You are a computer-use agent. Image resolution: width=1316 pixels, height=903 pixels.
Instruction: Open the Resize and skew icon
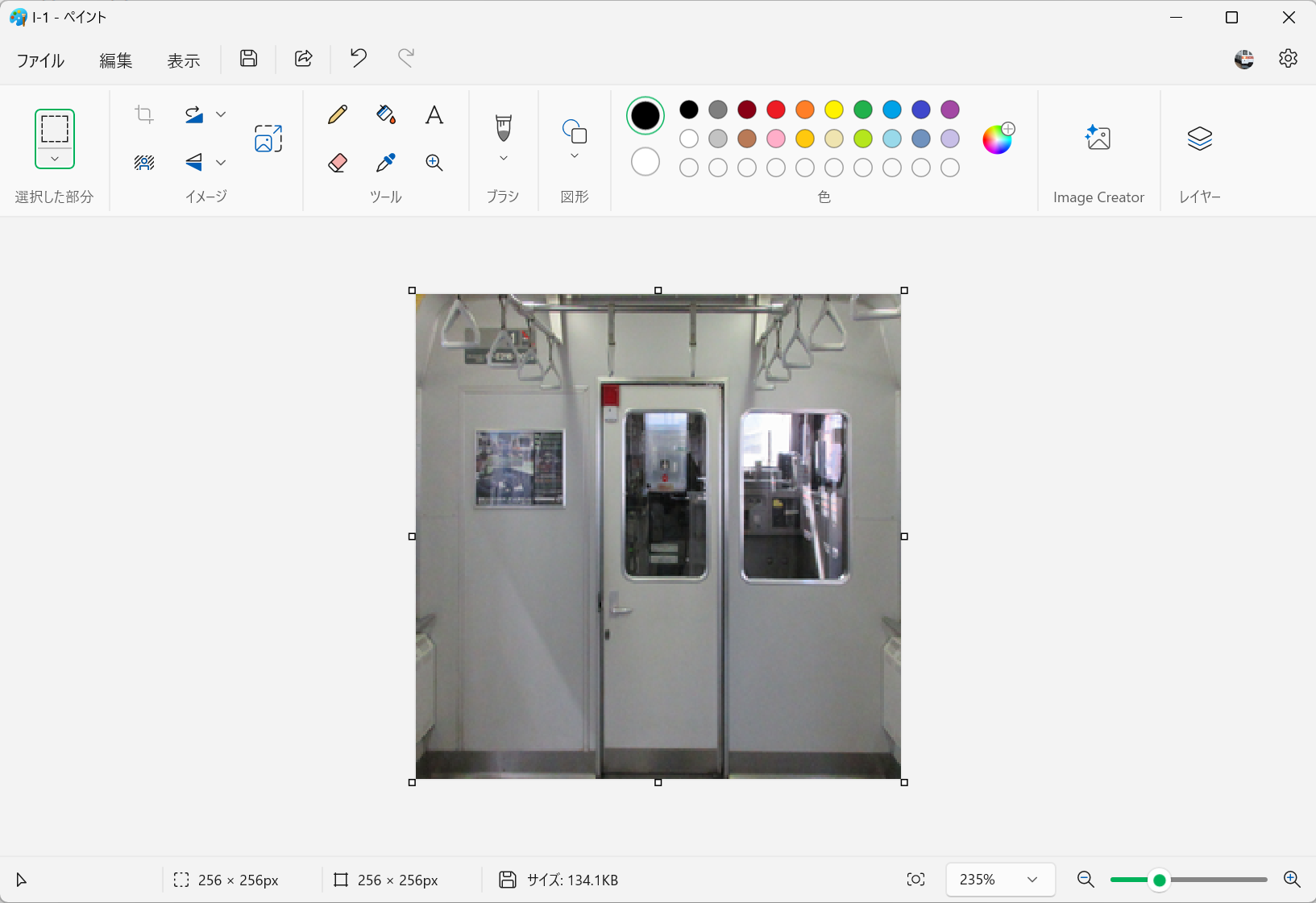coord(268,139)
